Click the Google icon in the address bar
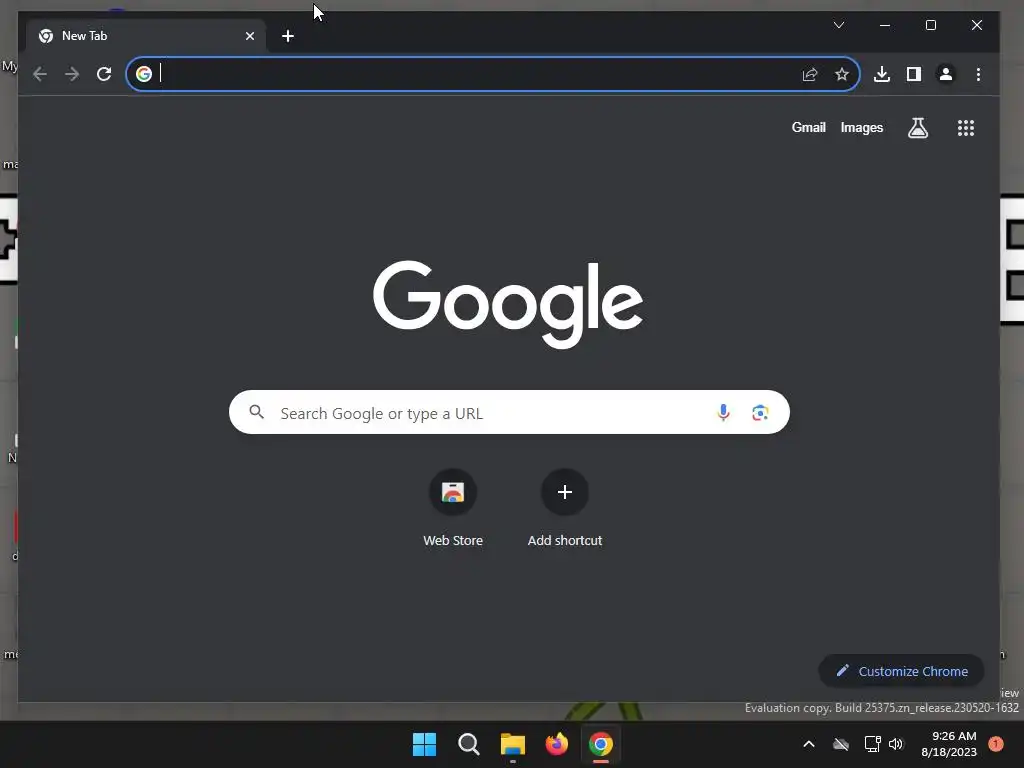The image size is (1024, 768). [x=144, y=74]
